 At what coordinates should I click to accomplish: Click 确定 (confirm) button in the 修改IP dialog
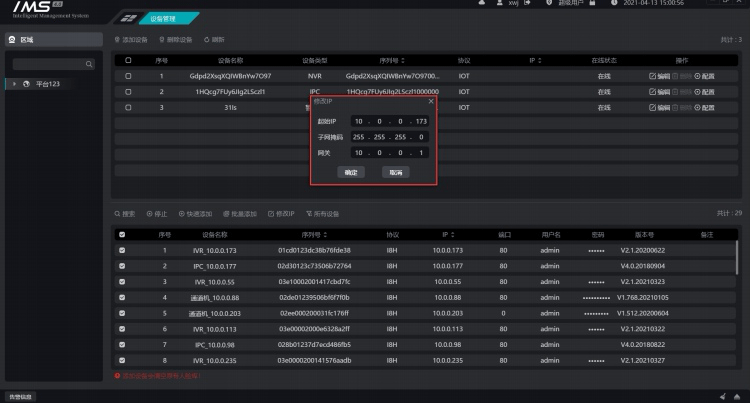[x=351, y=172]
